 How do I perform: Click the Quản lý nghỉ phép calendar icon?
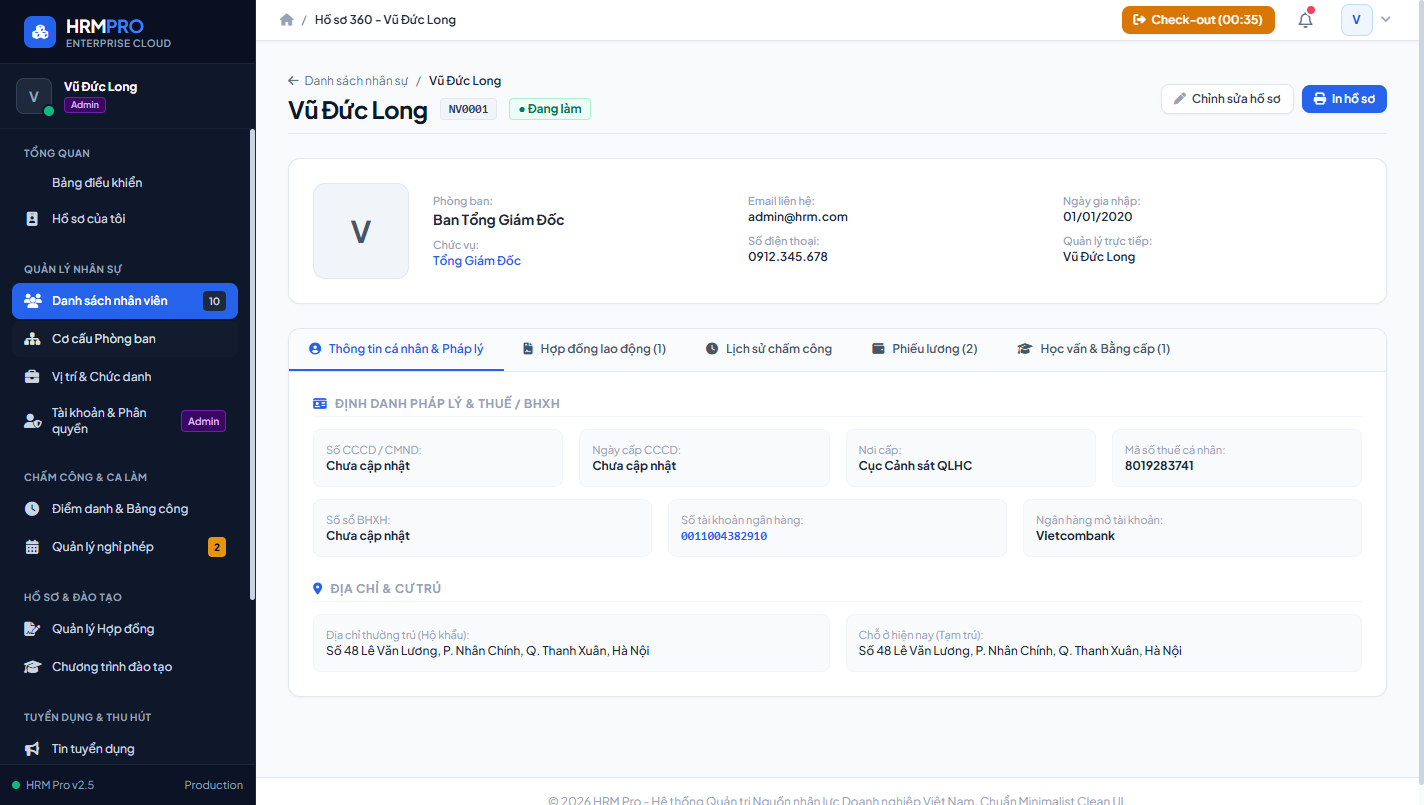(x=32, y=547)
